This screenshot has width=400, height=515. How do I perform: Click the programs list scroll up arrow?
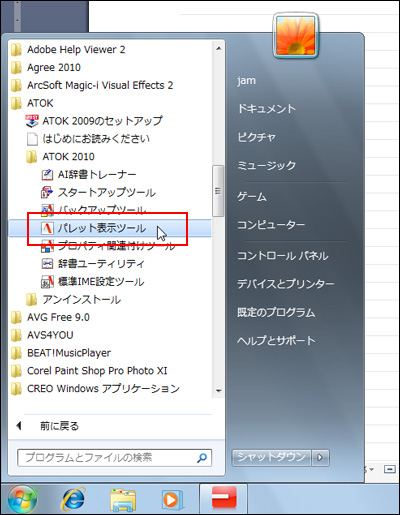click(219, 49)
